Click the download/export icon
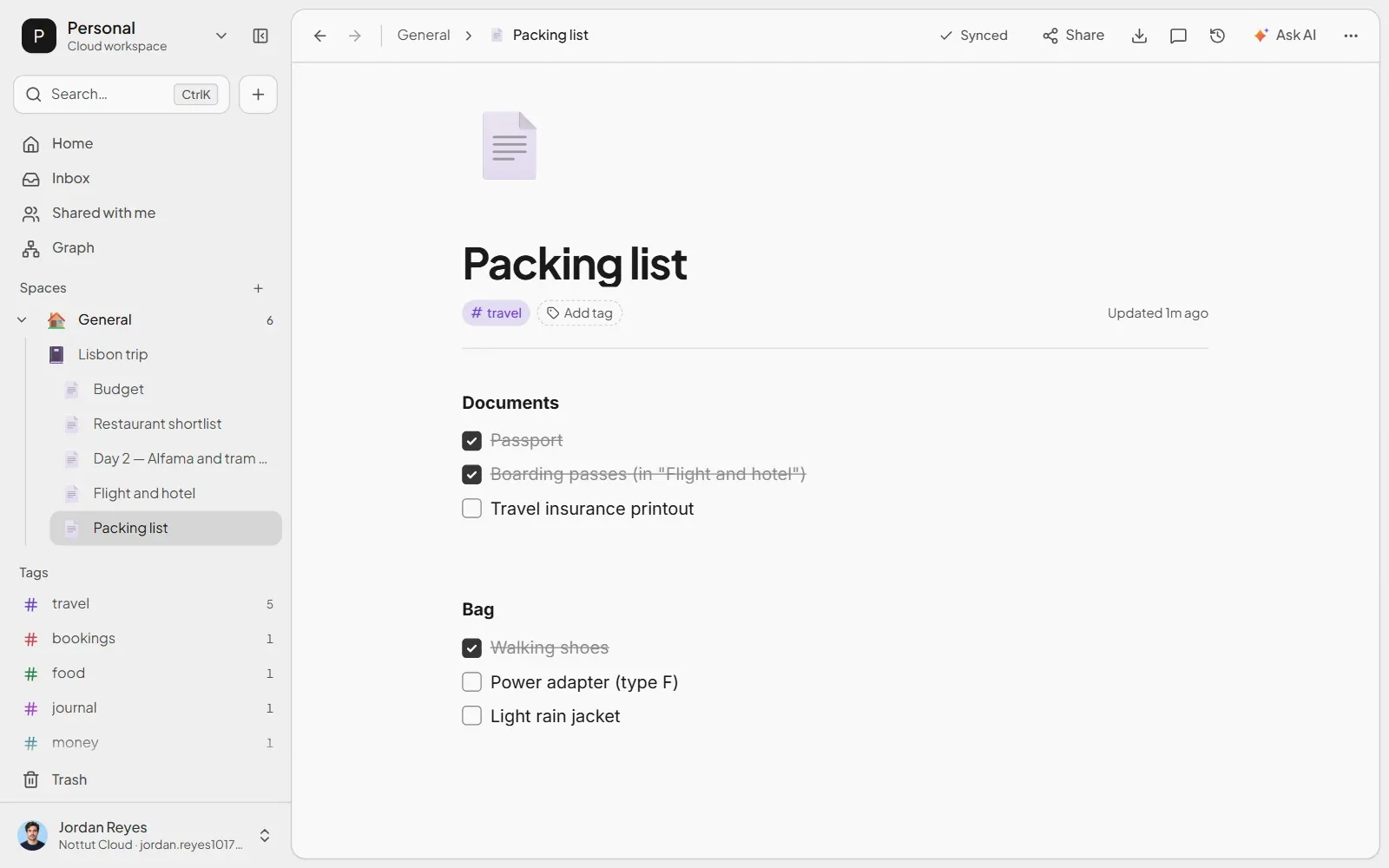Viewport: 1389px width, 868px height. 1139,36
